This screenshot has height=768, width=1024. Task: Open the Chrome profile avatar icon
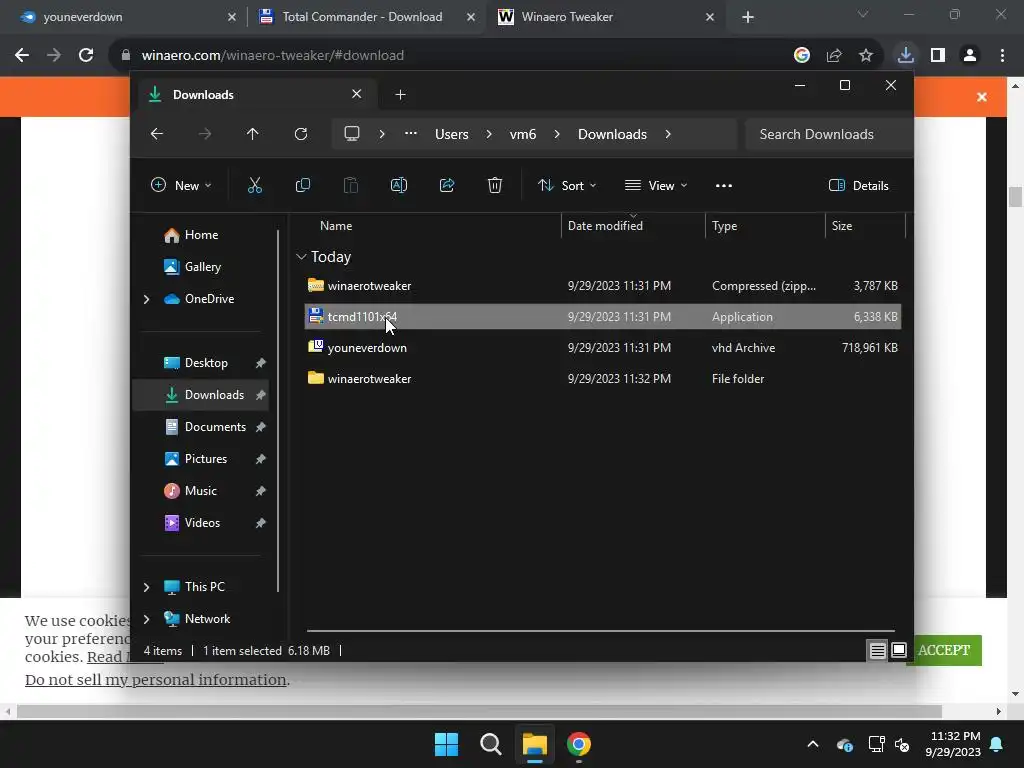(x=970, y=56)
